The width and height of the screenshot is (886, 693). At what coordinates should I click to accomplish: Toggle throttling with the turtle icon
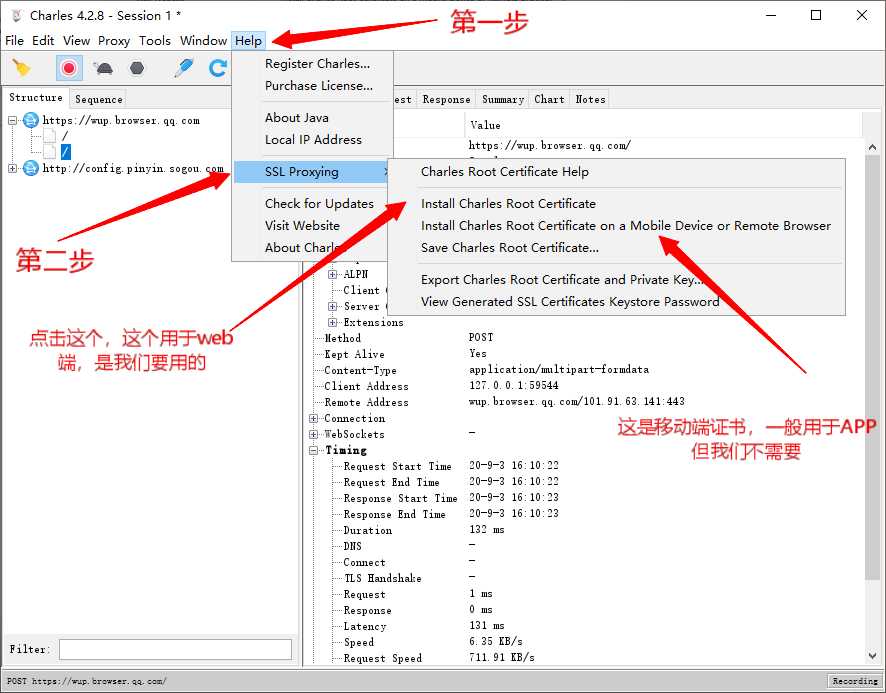(103, 68)
